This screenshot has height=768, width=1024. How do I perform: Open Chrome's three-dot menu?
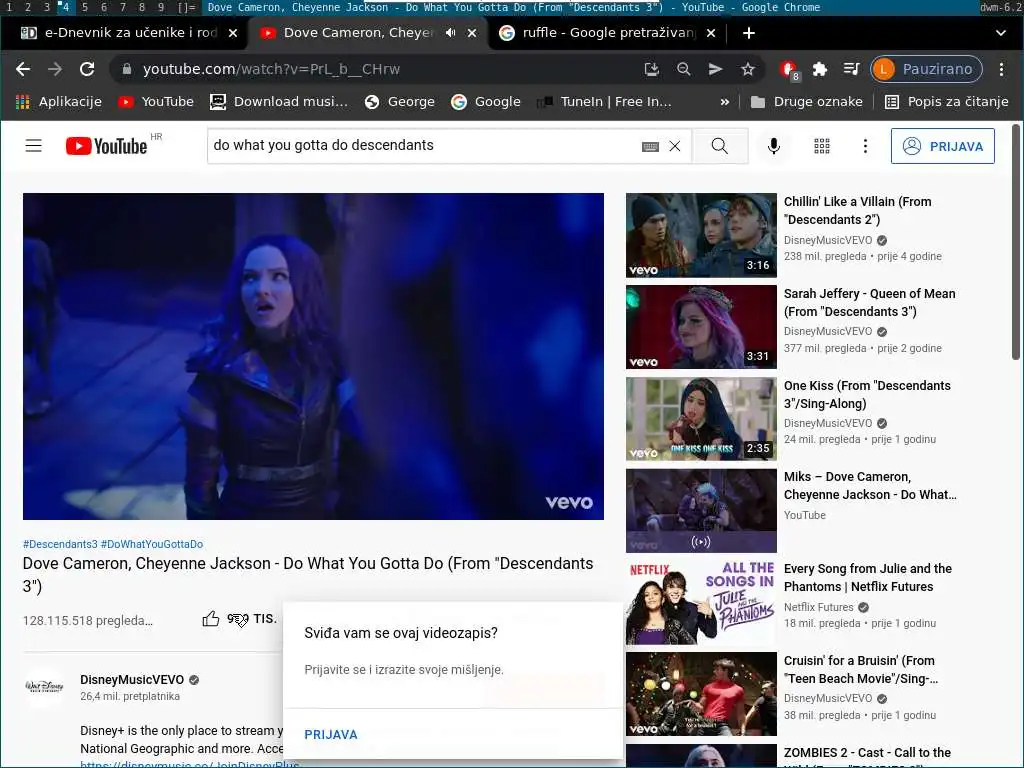coord(1001,69)
